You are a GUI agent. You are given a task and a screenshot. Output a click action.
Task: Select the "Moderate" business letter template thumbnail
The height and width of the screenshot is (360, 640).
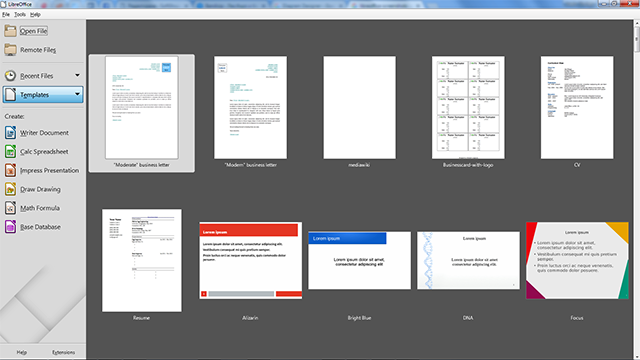[142, 107]
